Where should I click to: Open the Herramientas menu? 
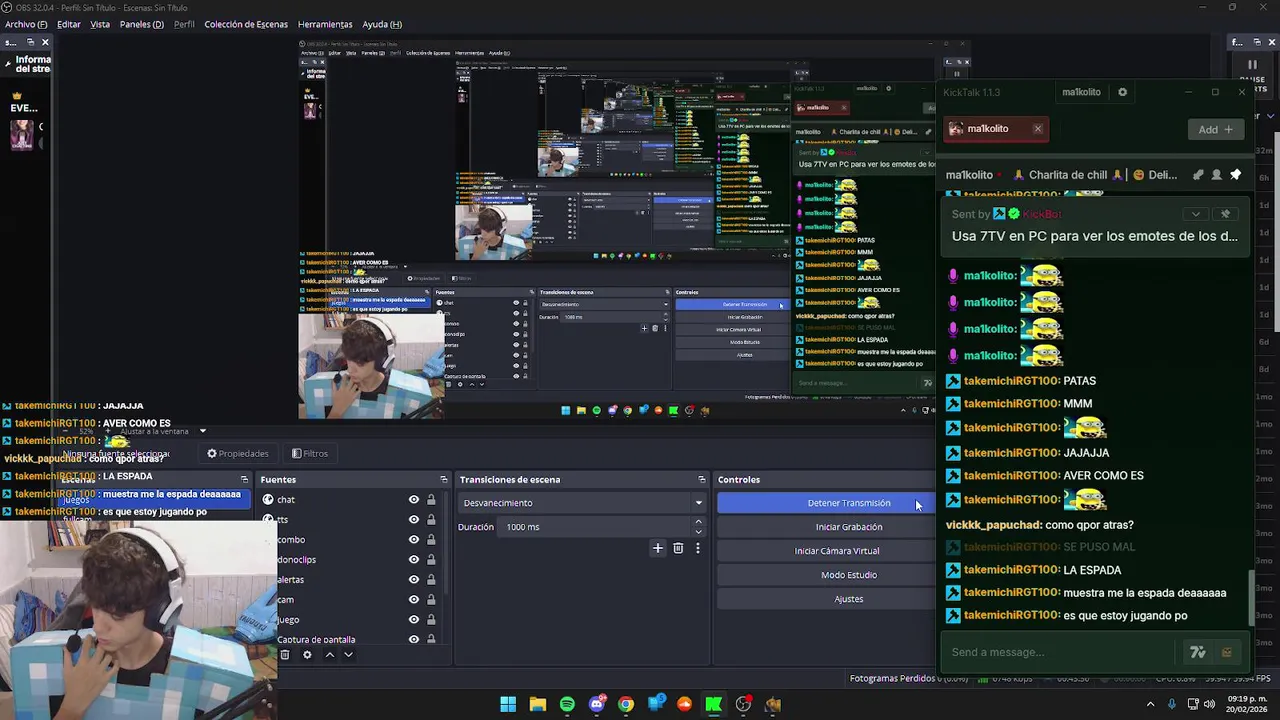coord(325,24)
